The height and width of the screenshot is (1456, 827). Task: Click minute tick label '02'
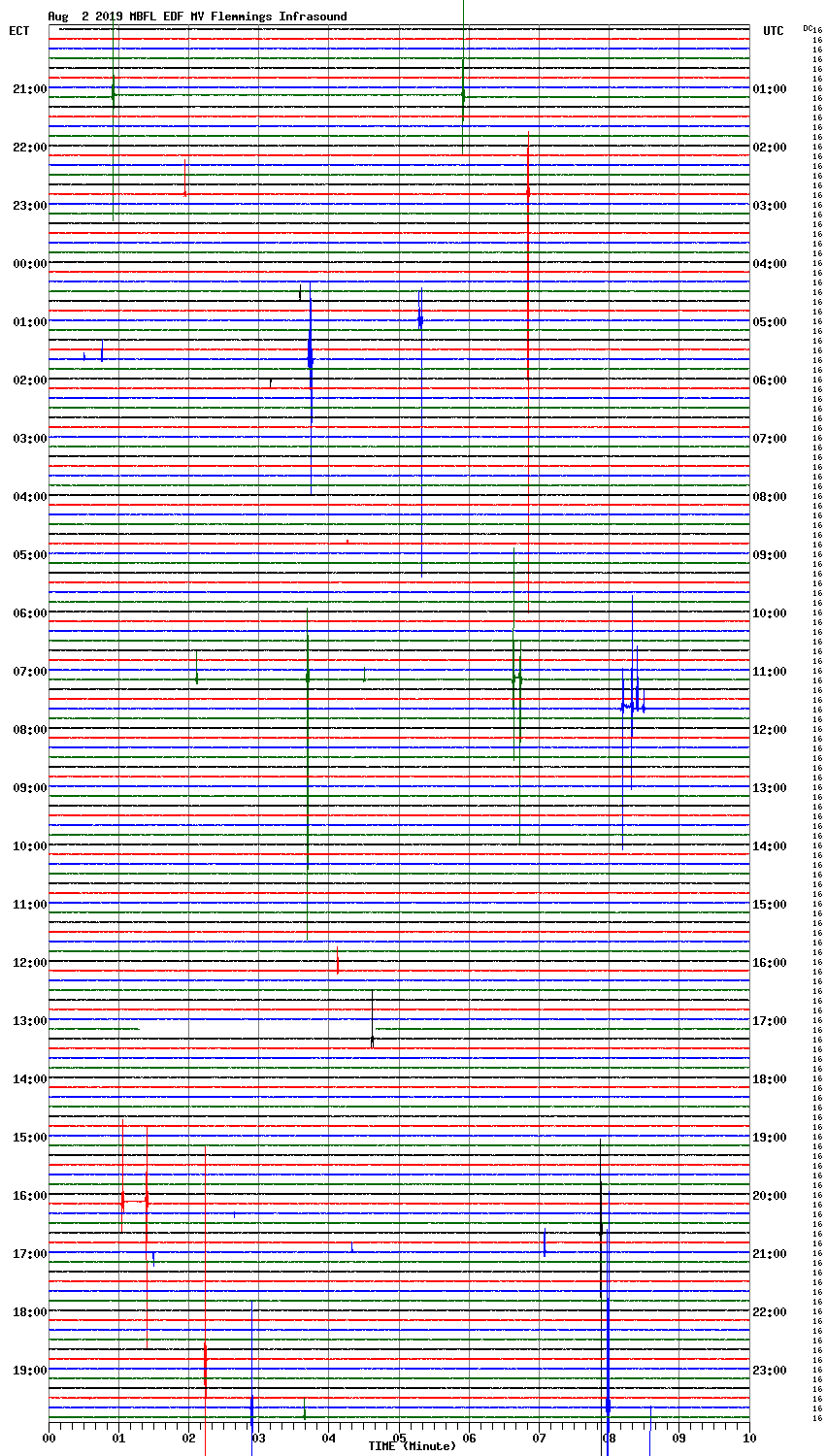pos(188,1439)
